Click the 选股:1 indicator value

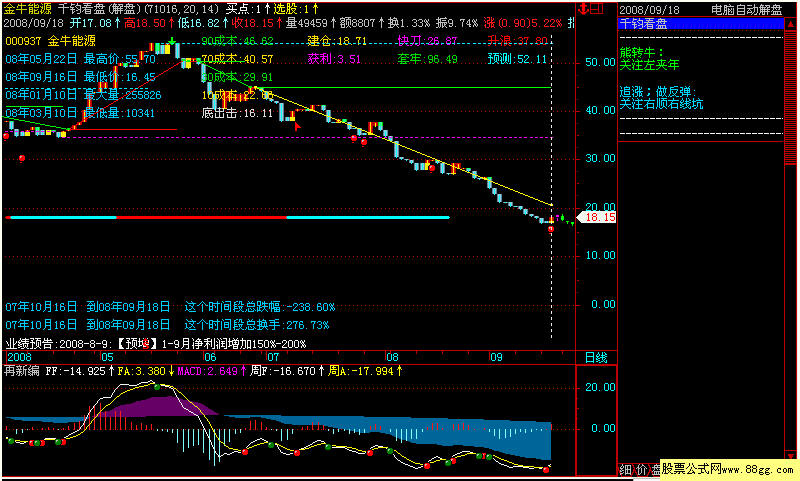click(296, 9)
